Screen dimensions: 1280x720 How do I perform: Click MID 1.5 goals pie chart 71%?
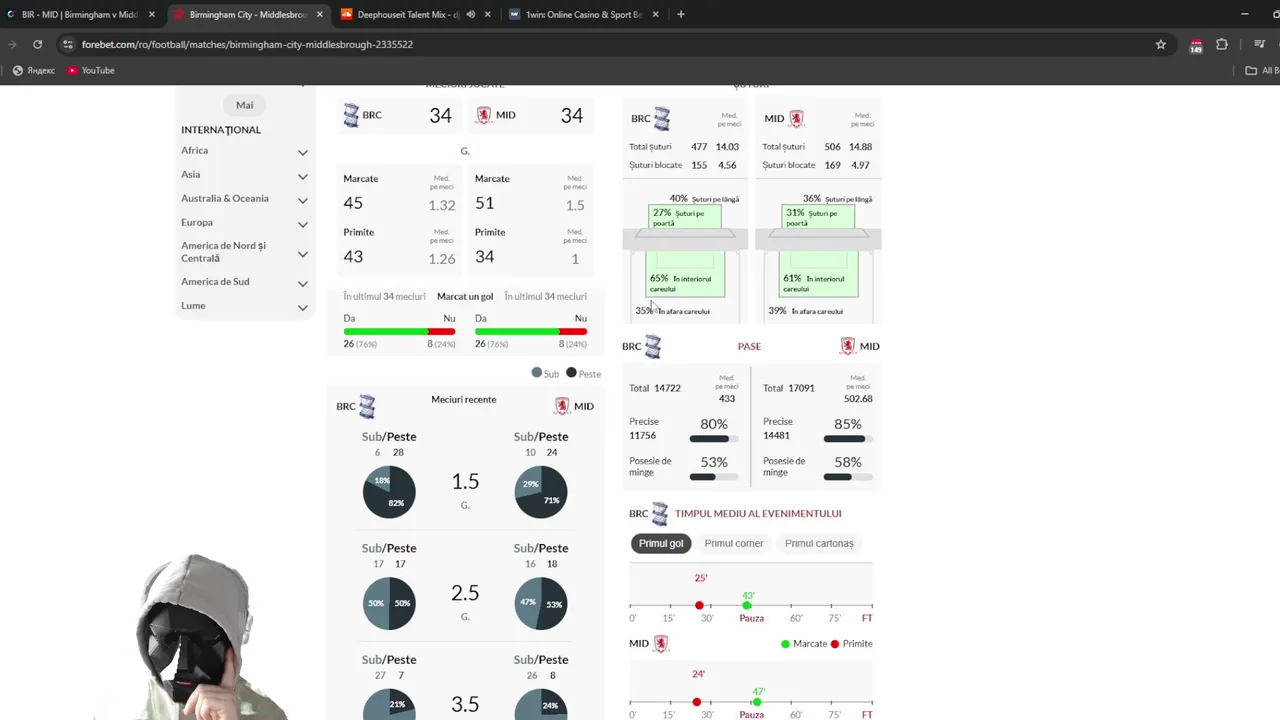click(541, 492)
